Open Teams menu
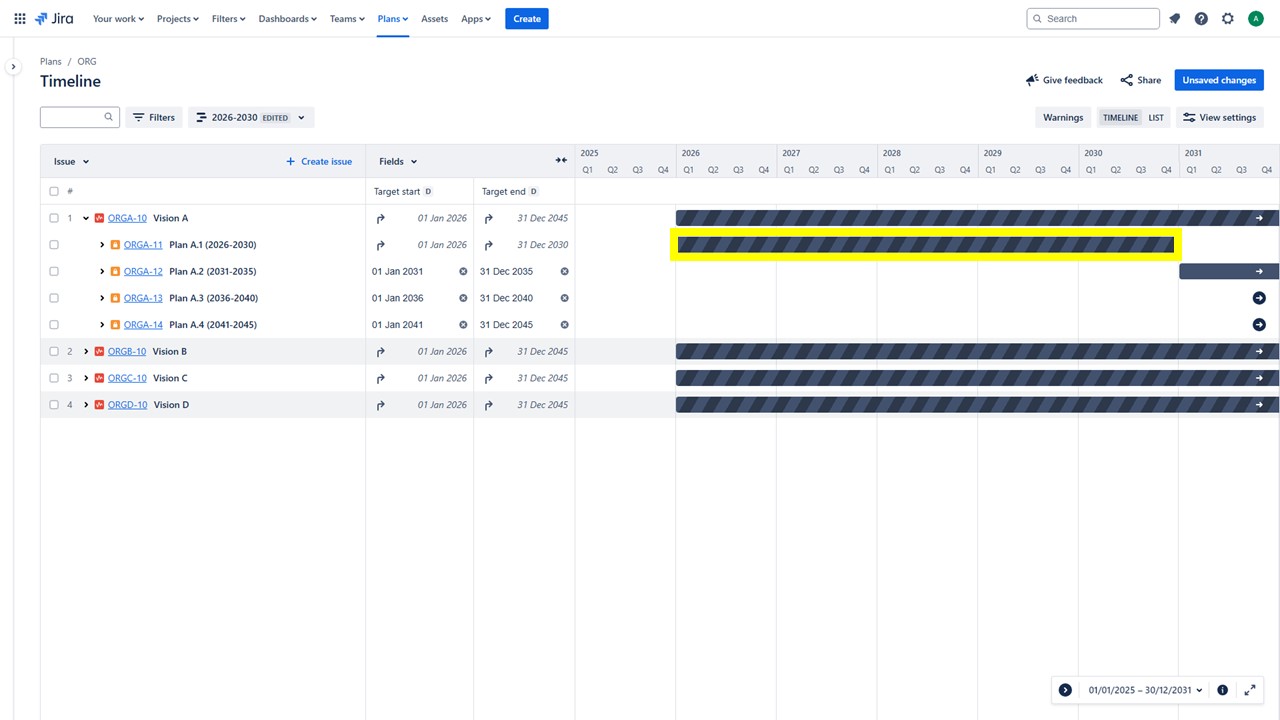The width and height of the screenshot is (1280, 720). click(x=347, y=18)
